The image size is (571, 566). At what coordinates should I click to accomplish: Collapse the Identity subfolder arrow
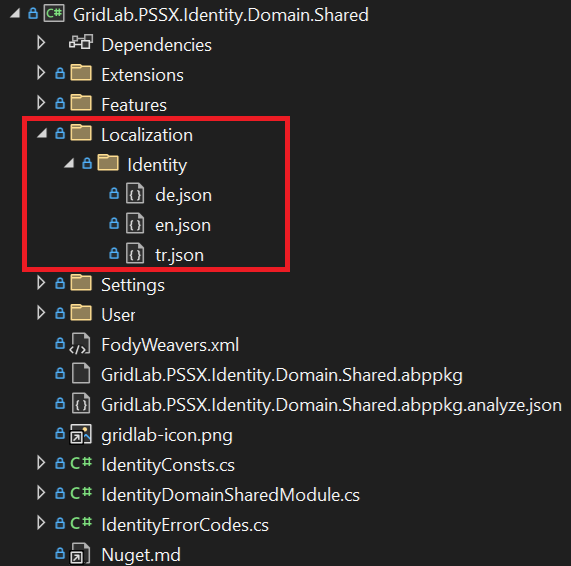pyautogui.click(x=69, y=163)
